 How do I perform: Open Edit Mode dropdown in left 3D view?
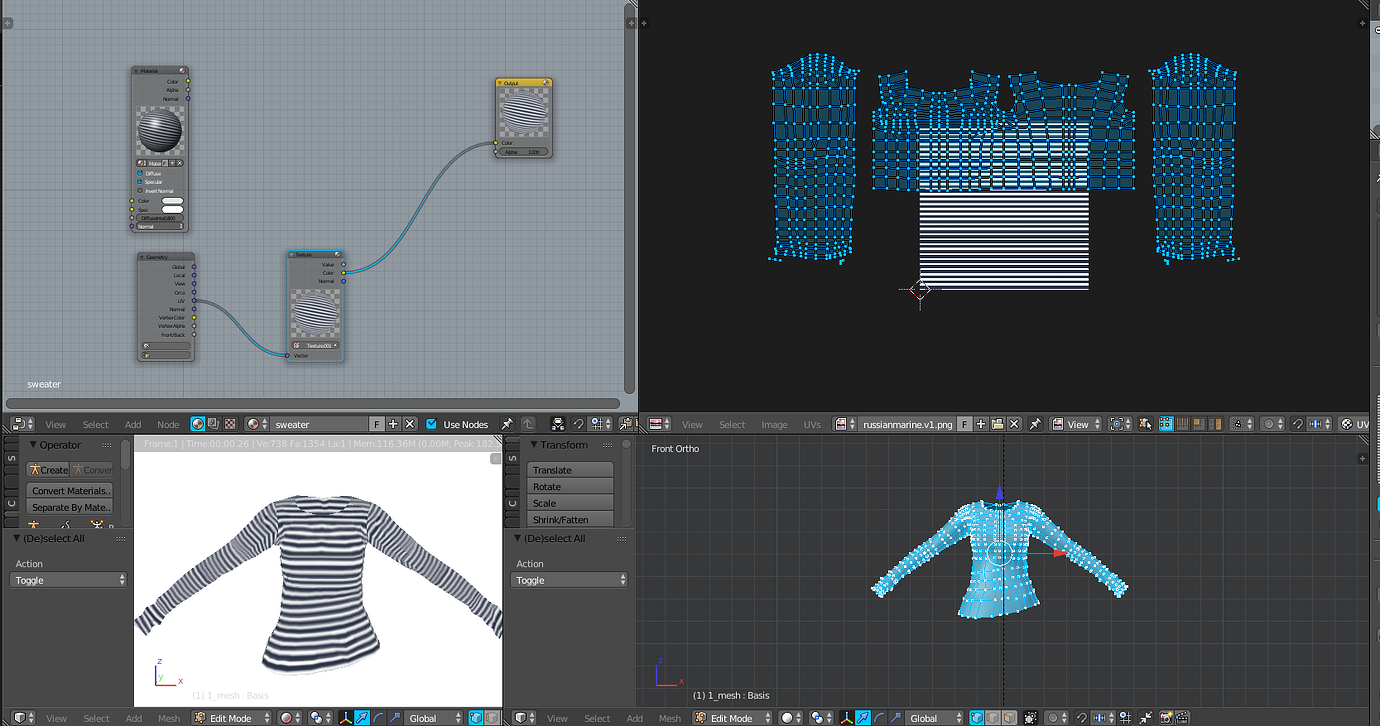tap(232, 718)
